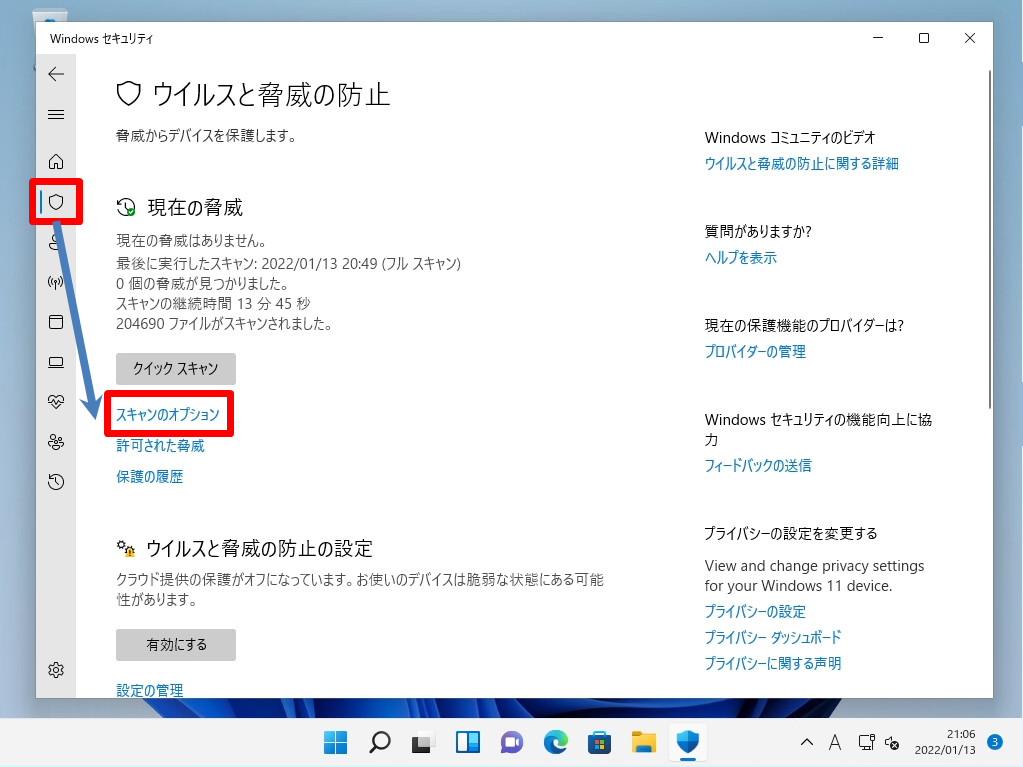Open network tray icon

coord(866,742)
